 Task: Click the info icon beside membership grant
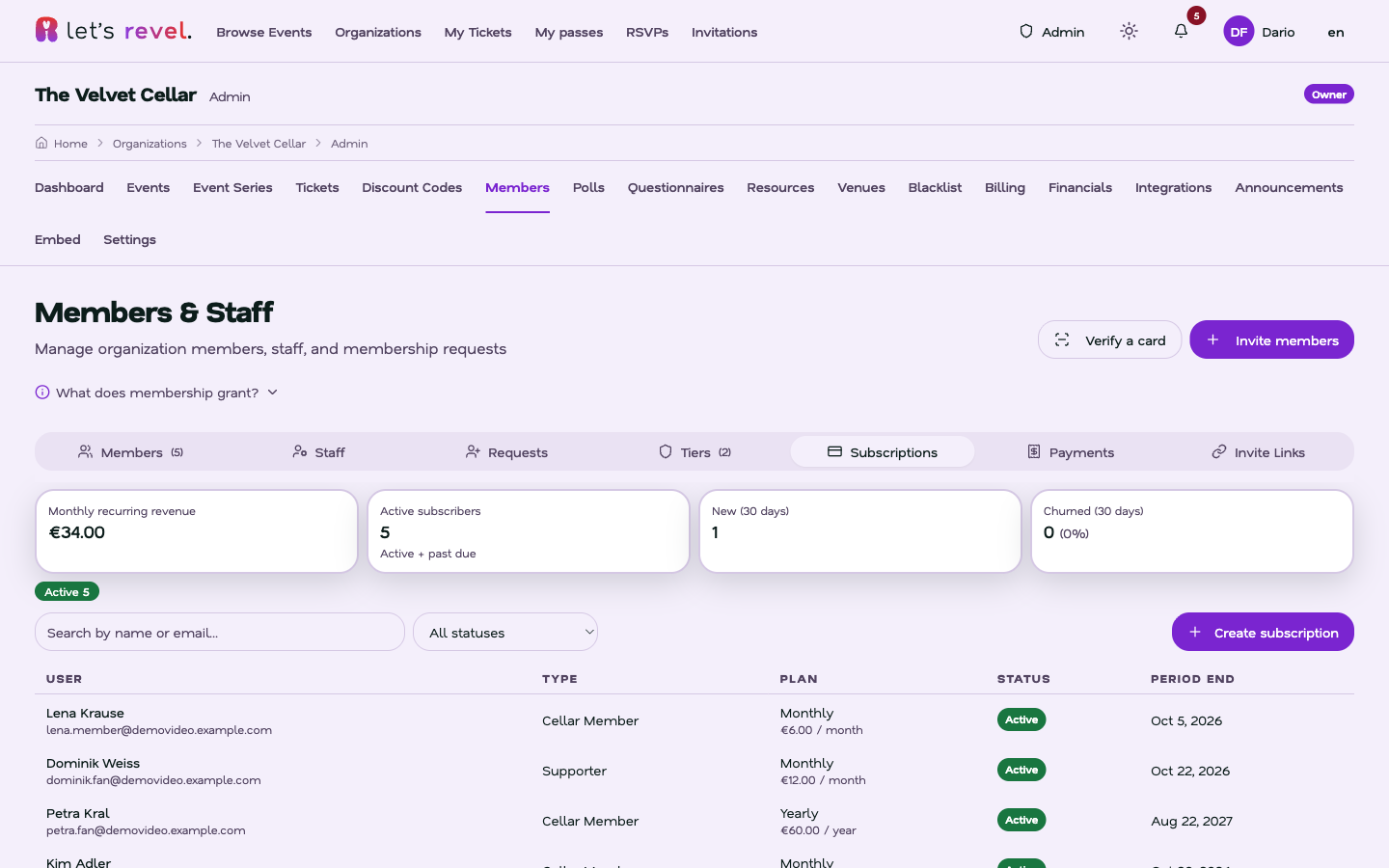pos(42,393)
